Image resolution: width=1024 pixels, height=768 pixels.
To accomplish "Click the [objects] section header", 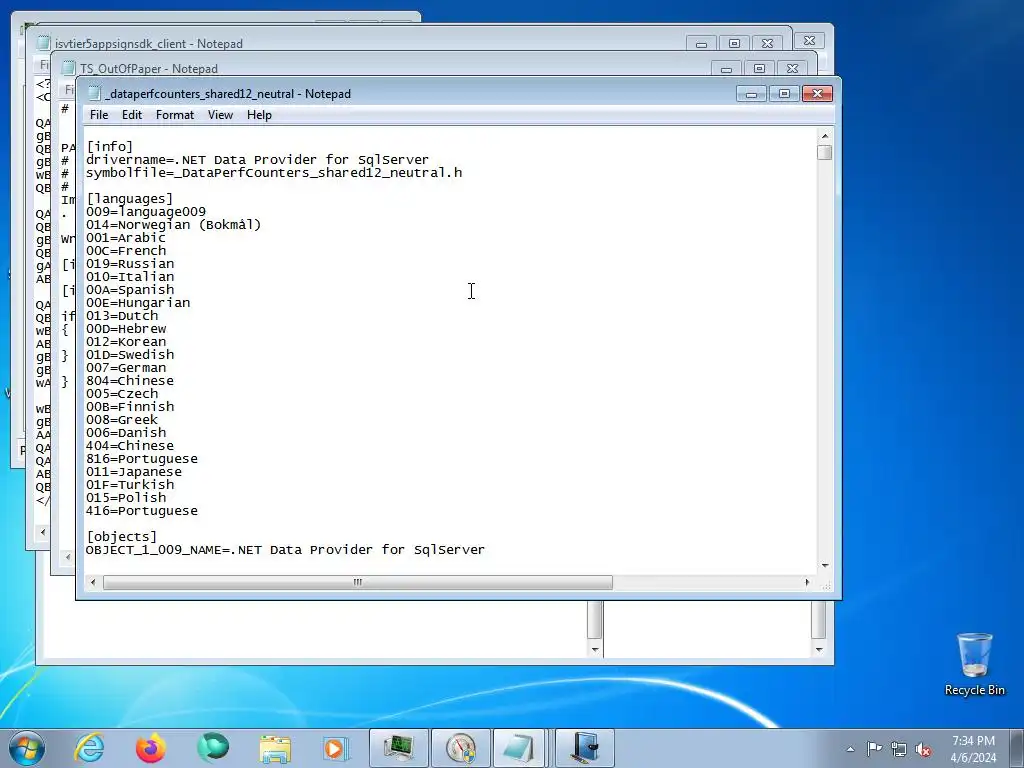I will tap(122, 537).
